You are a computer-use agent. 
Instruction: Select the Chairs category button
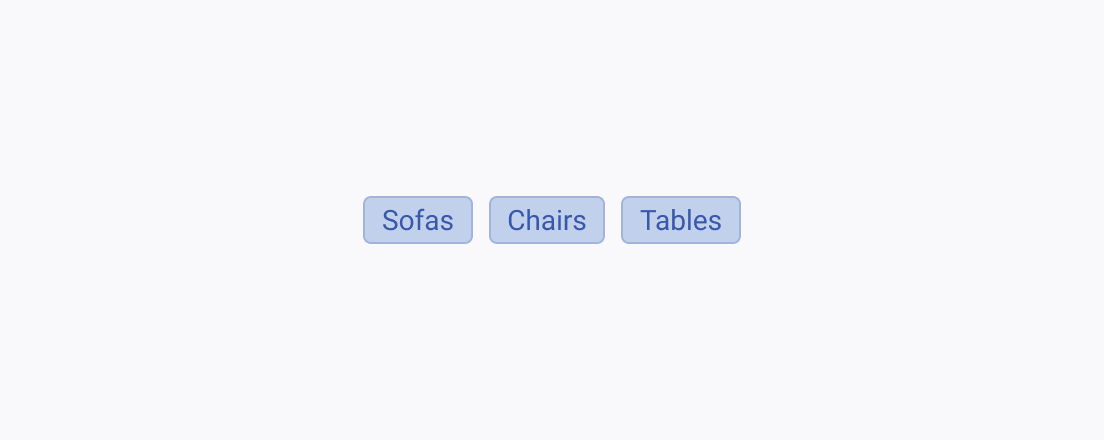pyautogui.click(x=547, y=220)
